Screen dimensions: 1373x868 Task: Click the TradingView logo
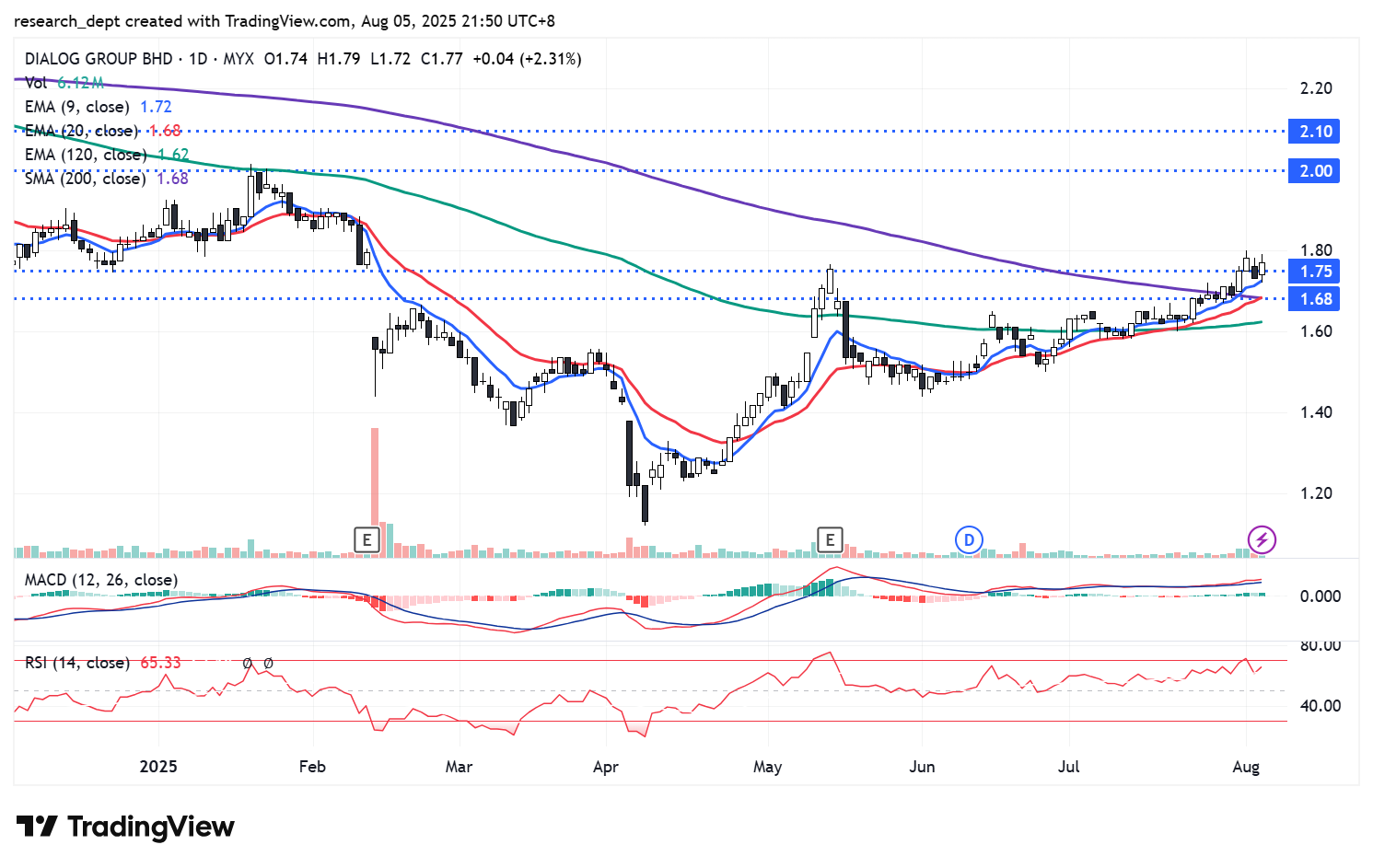point(125,827)
